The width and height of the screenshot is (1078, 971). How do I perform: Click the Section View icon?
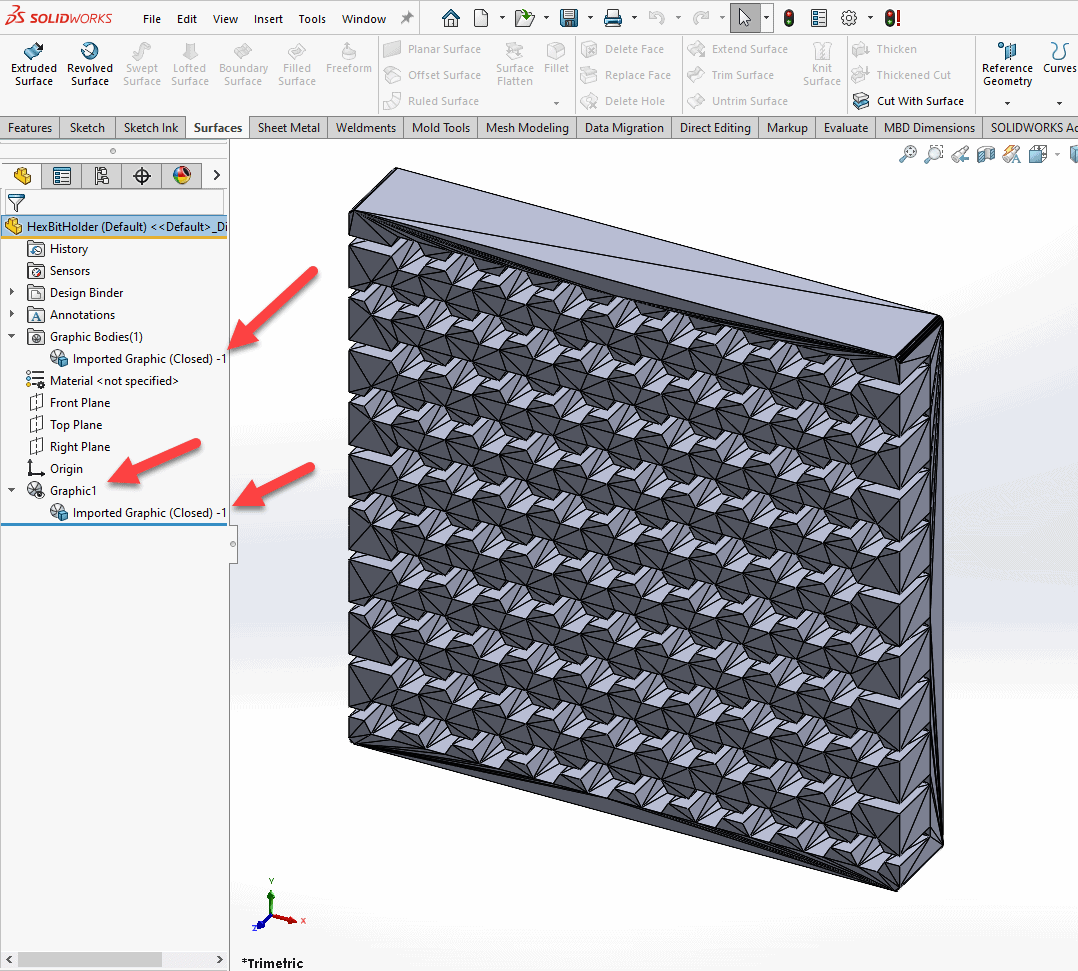click(986, 154)
